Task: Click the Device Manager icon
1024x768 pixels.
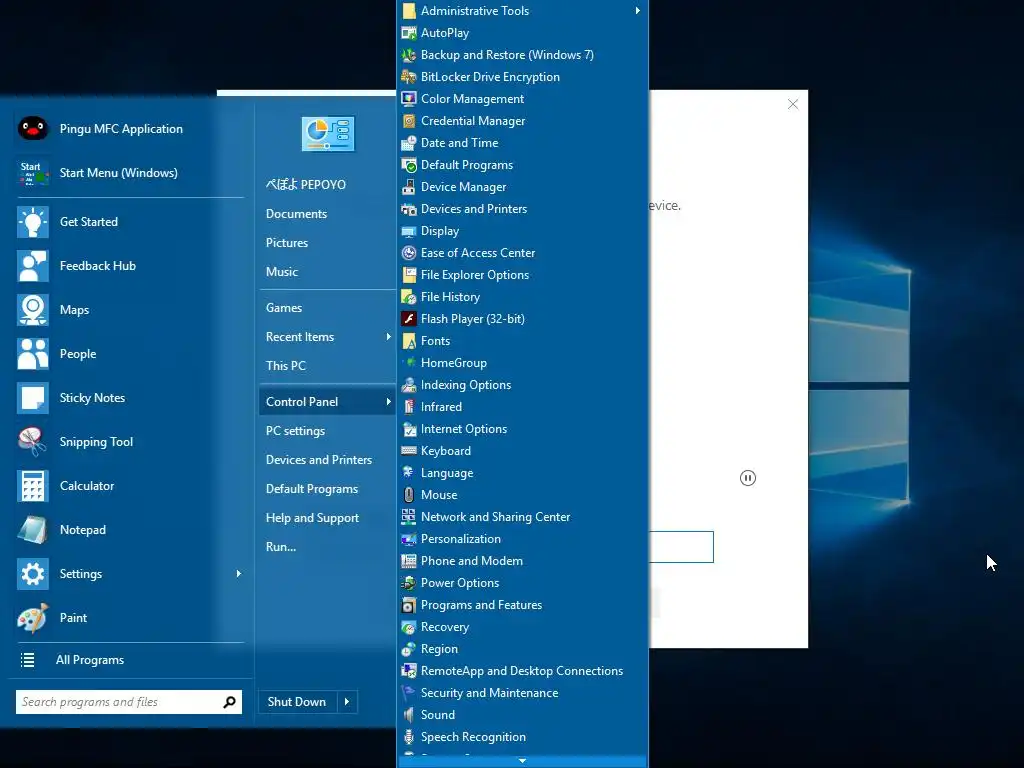Action: pyautogui.click(x=409, y=187)
